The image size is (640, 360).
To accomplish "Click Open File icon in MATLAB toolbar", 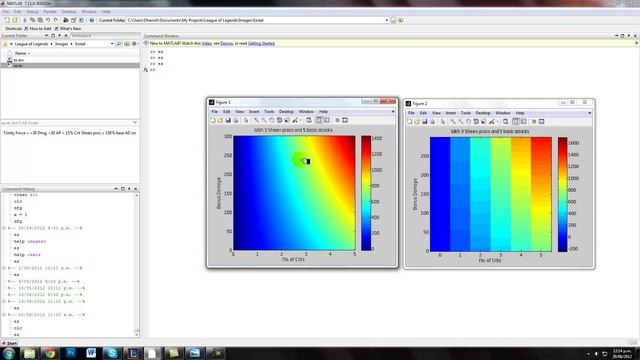I will [15, 20].
